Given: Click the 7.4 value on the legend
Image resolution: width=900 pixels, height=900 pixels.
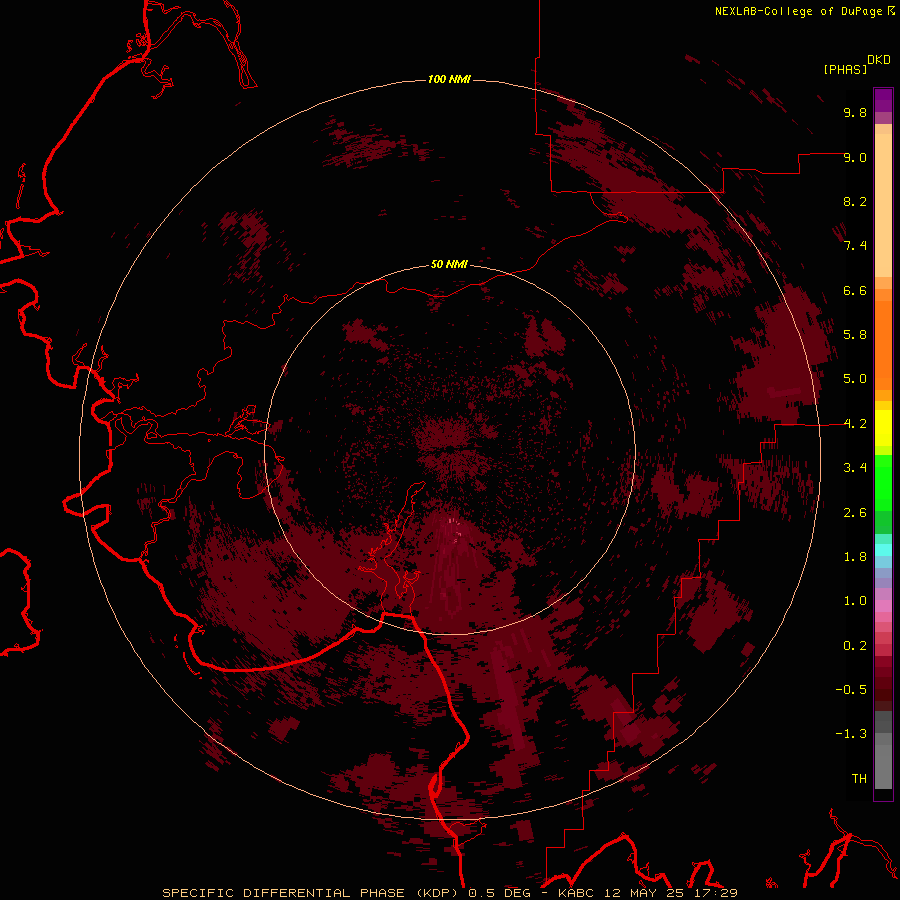Looking at the screenshot, I should coord(855,246).
